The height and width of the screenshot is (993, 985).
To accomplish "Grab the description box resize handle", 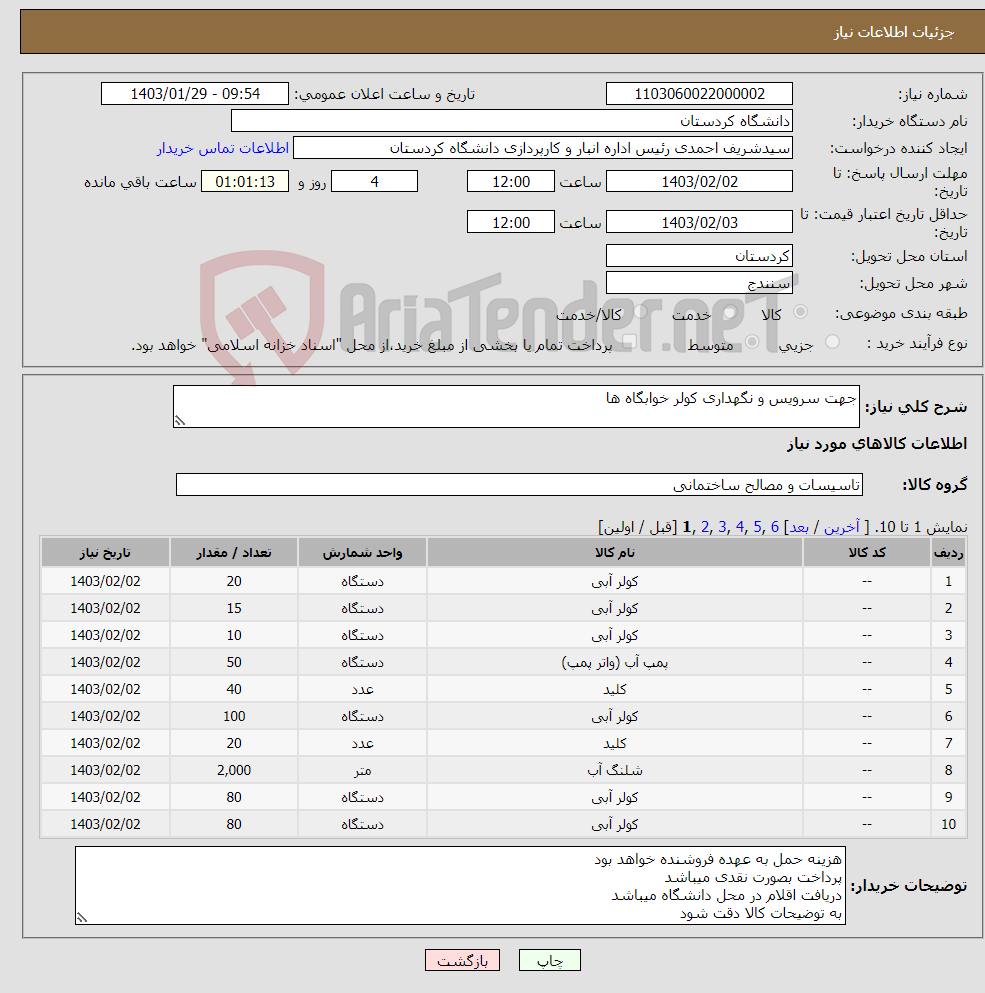I will [180, 421].
